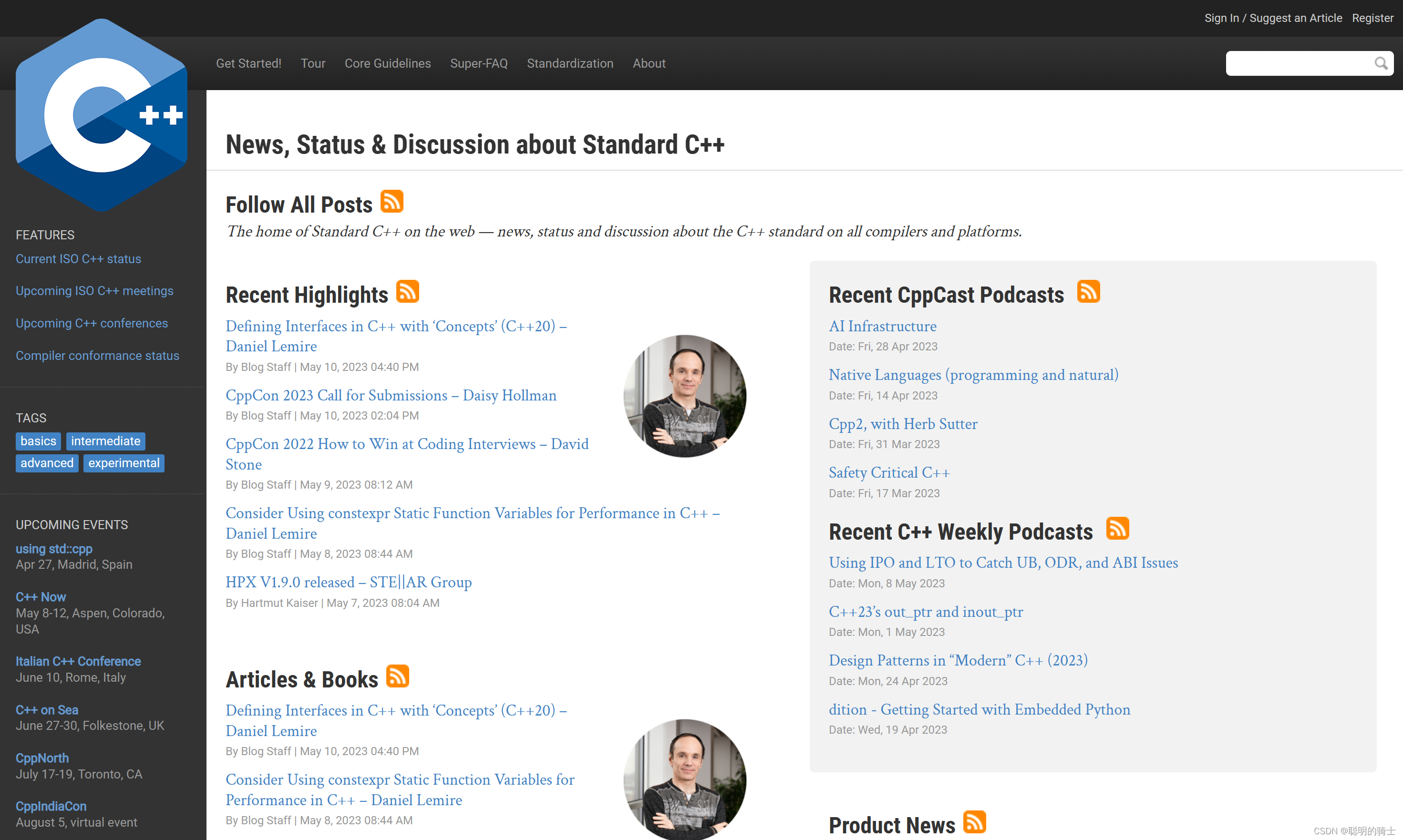Screen dimensions: 1403x840
Task: Click the search magnifier icon
Action: [x=1381, y=63]
